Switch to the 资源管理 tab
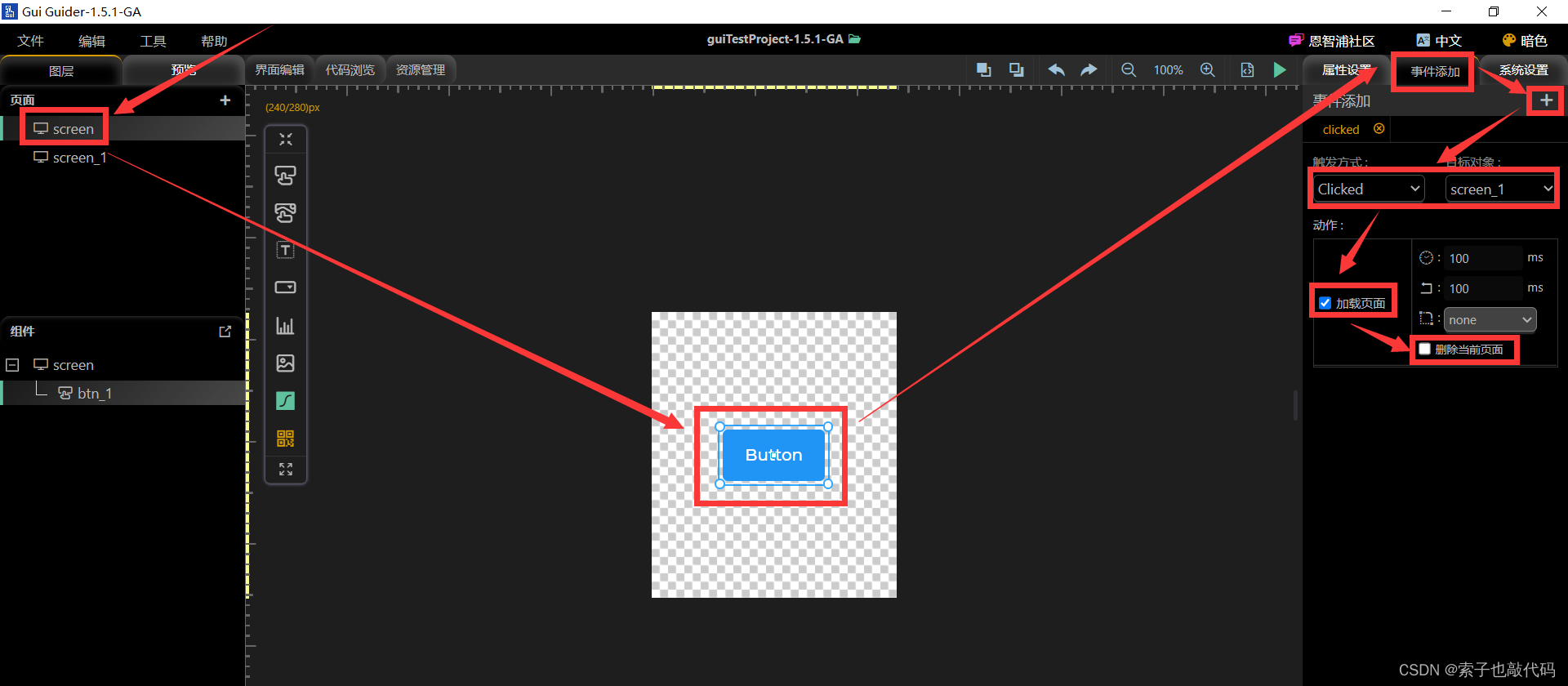 pos(421,70)
